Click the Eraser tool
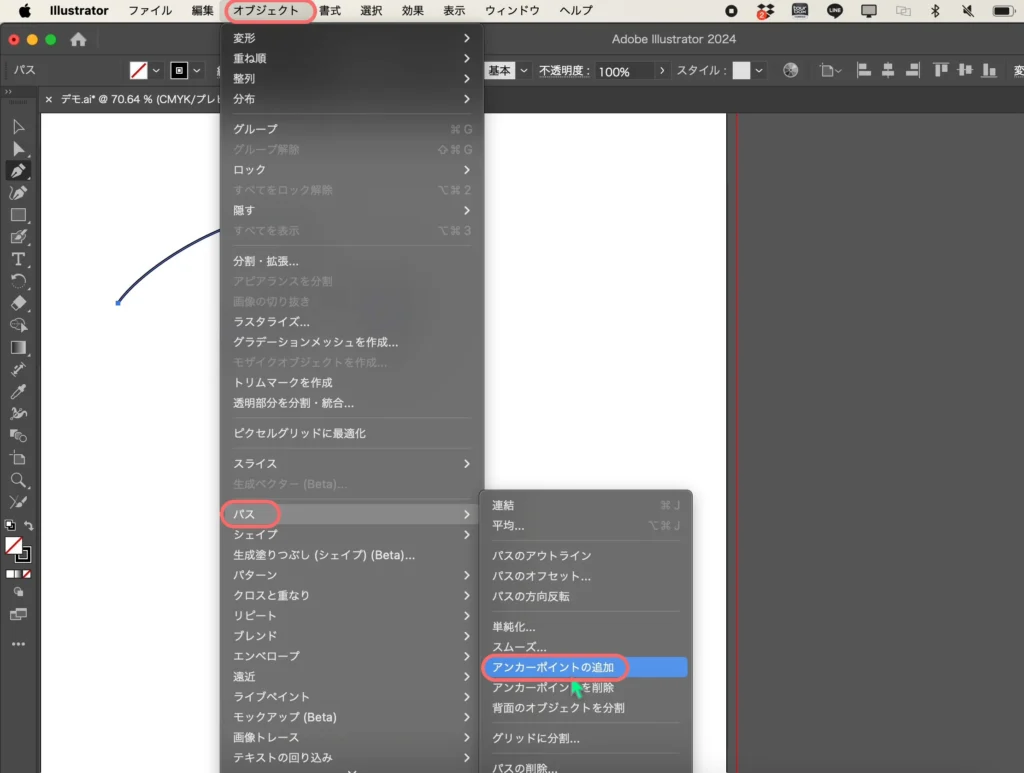This screenshot has width=1024, height=773. [x=18, y=303]
